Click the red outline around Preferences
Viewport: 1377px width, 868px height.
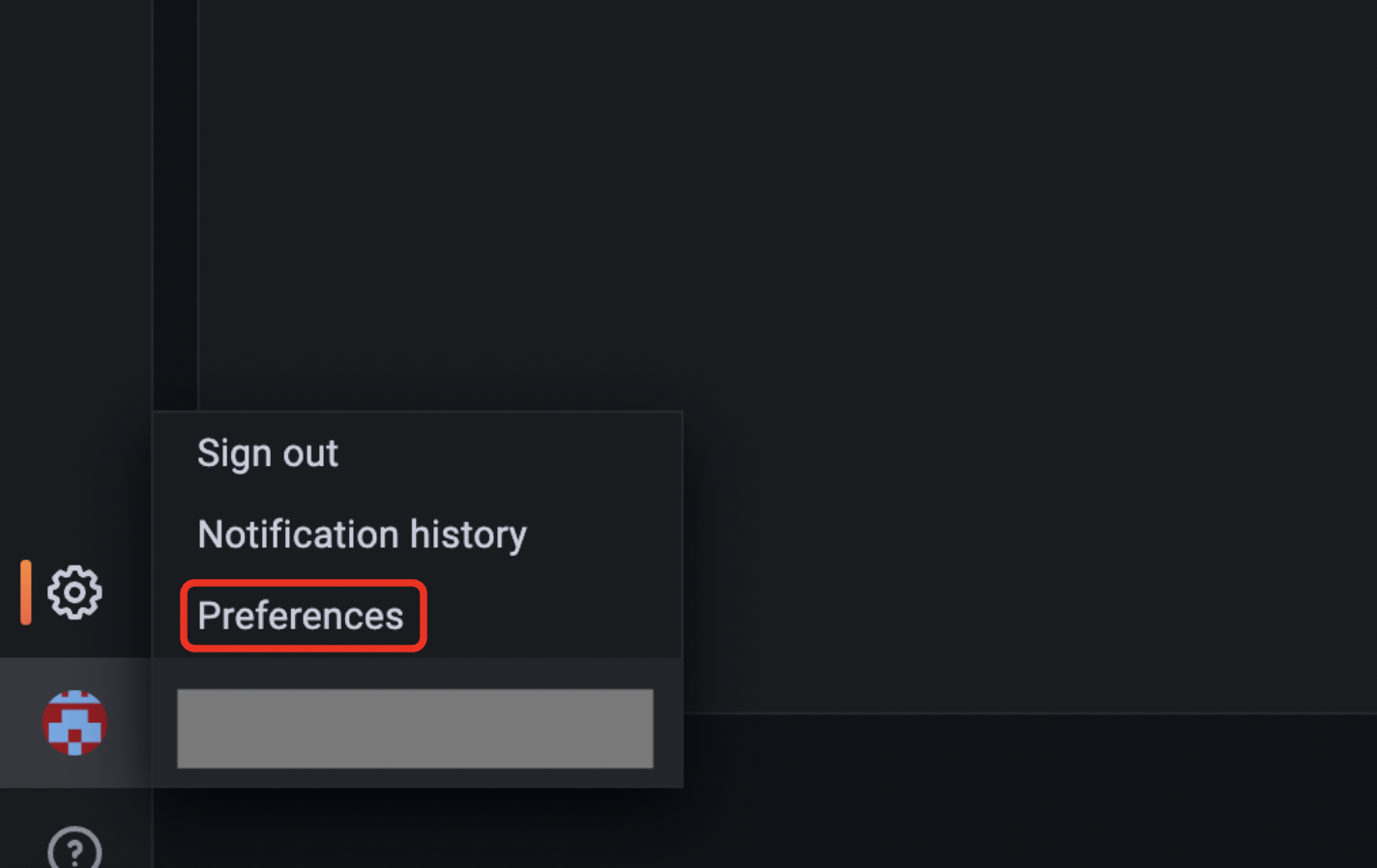coord(183,616)
